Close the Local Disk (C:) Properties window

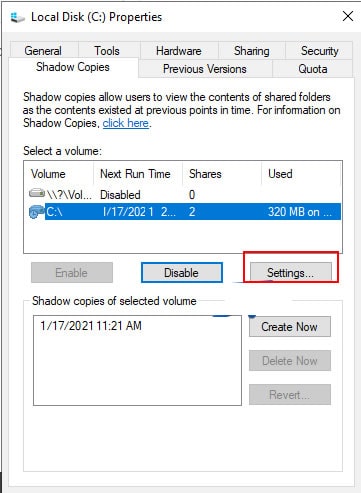pyautogui.click(x=348, y=16)
